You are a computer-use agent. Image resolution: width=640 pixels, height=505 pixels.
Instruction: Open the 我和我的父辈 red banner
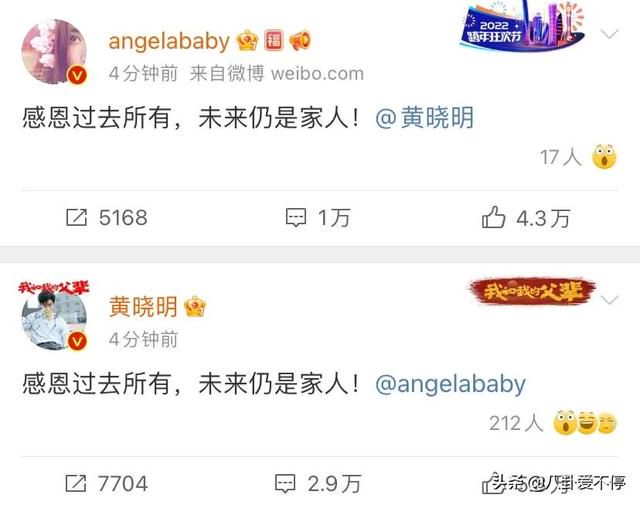[532, 291]
